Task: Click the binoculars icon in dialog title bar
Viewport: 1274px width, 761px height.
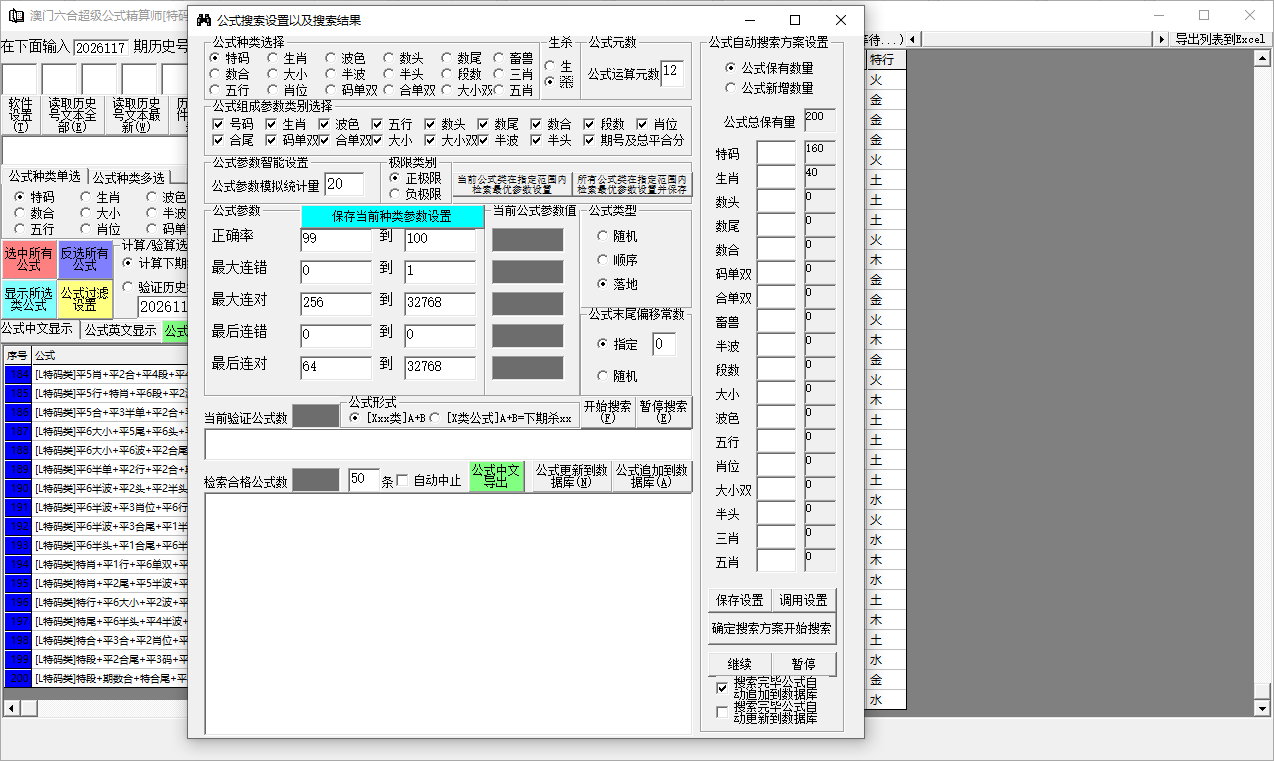Action: pyautogui.click(x=204, y=20)
